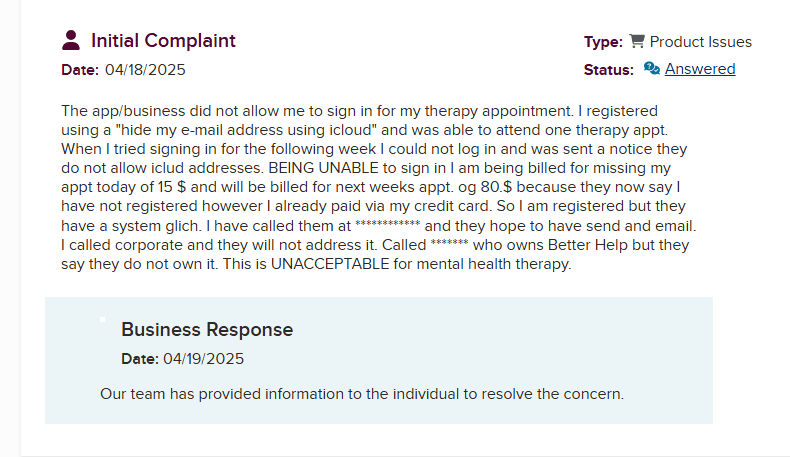Click the masked phone number asterisks
The width and height of the screenshot is (790, 457).
[x=387, y=227]
